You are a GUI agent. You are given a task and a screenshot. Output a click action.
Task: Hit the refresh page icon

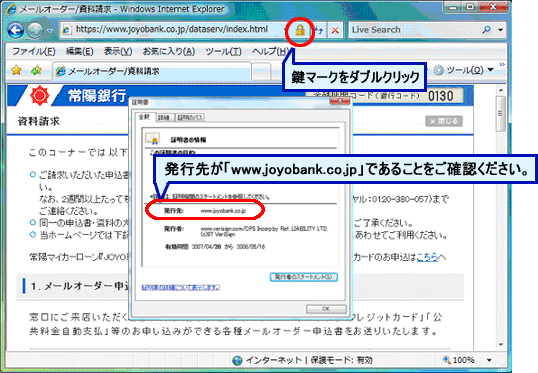[319, 31]
